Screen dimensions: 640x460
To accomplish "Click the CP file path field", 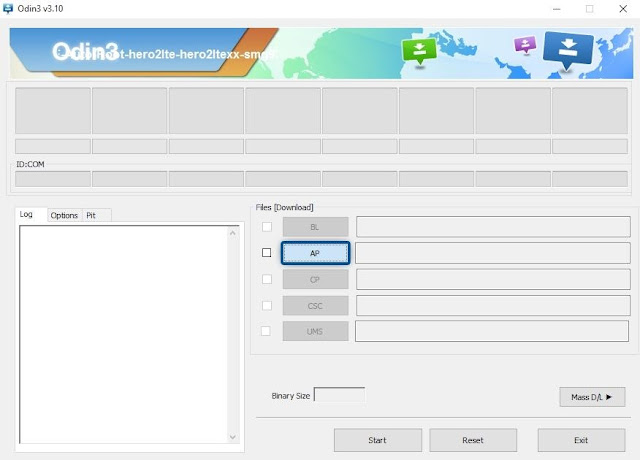I will point(493,280).
